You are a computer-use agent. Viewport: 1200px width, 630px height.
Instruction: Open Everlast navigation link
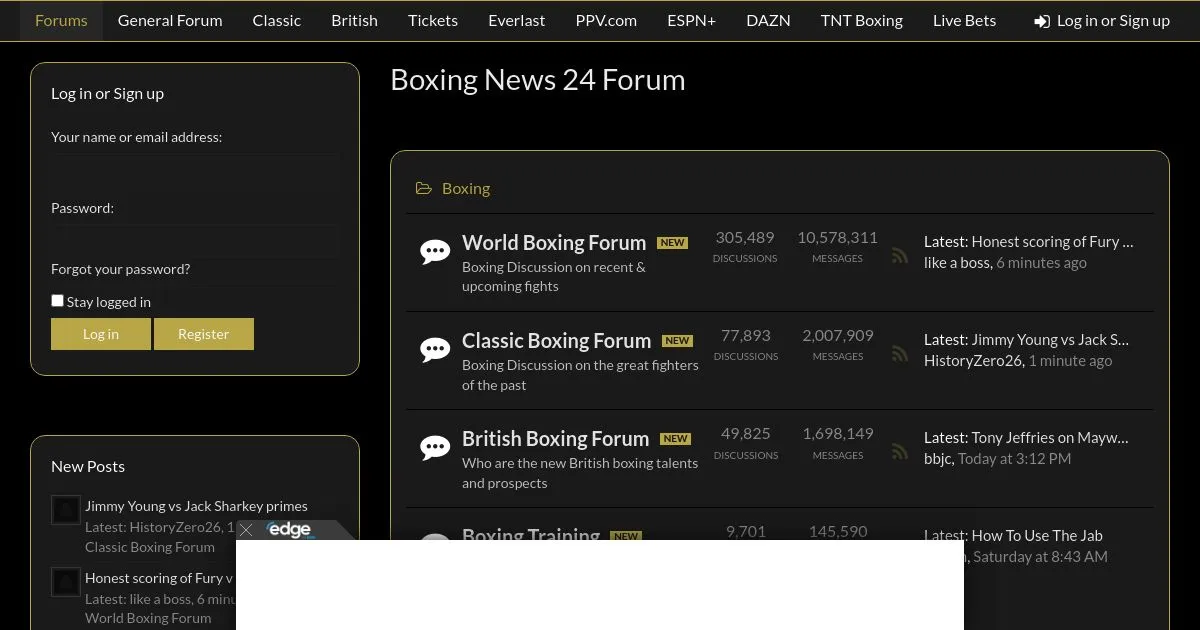point(517,20)
